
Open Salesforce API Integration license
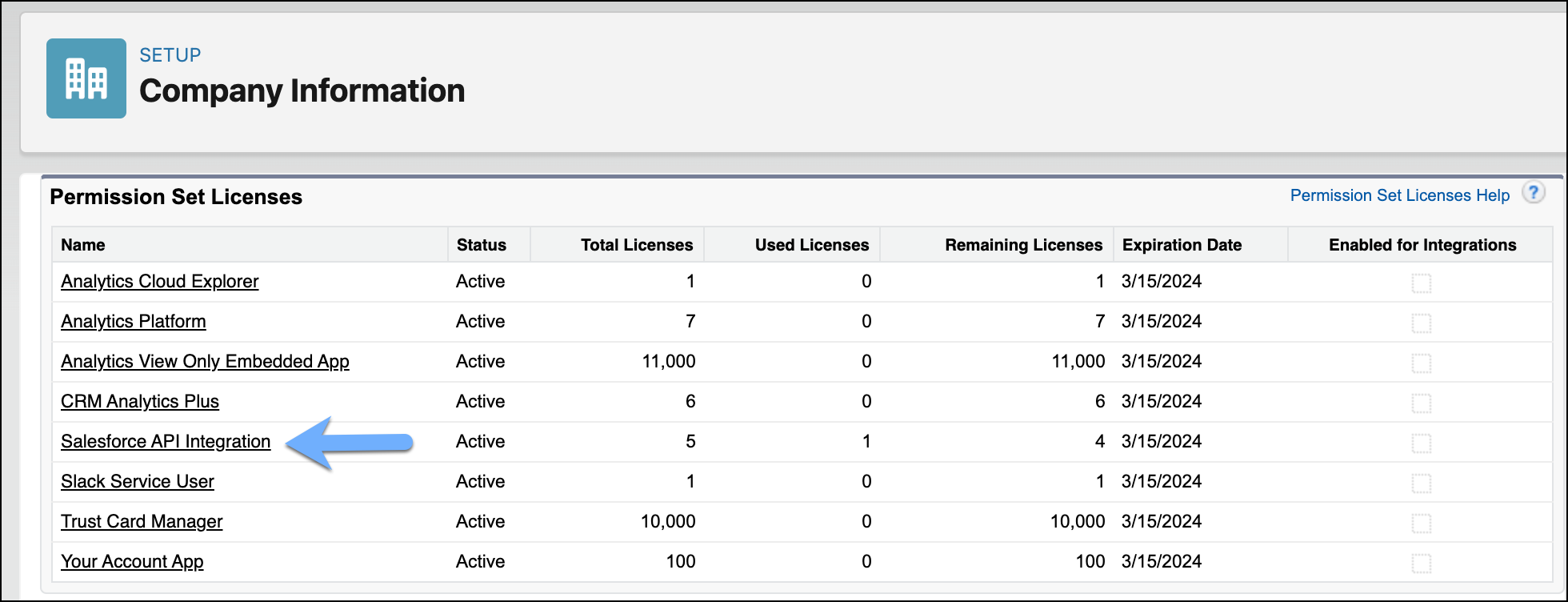(x=166, y=441)
